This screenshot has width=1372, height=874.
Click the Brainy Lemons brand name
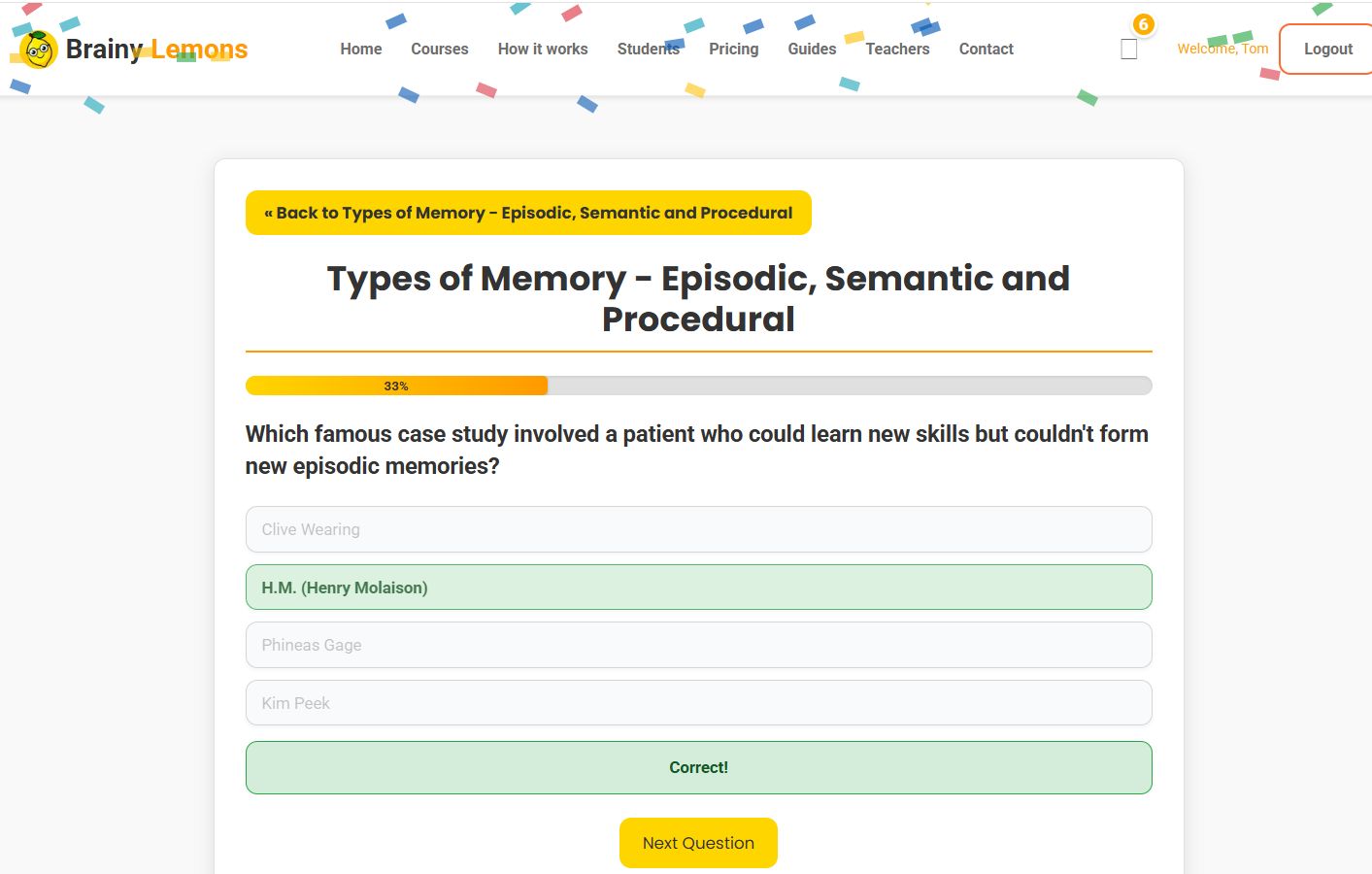(x=156, y=50)
